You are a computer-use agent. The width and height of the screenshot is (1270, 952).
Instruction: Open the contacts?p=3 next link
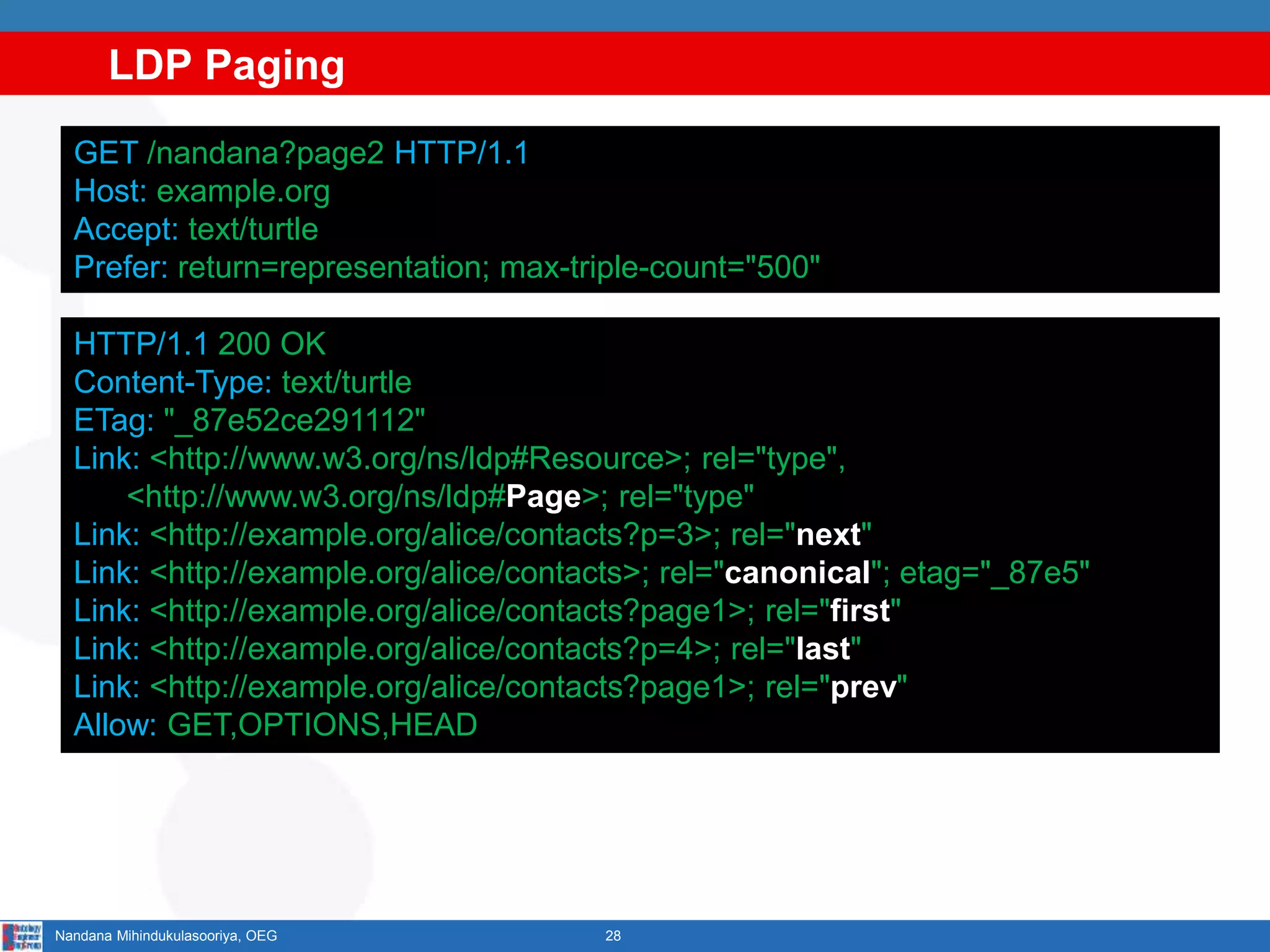point(430,535)
